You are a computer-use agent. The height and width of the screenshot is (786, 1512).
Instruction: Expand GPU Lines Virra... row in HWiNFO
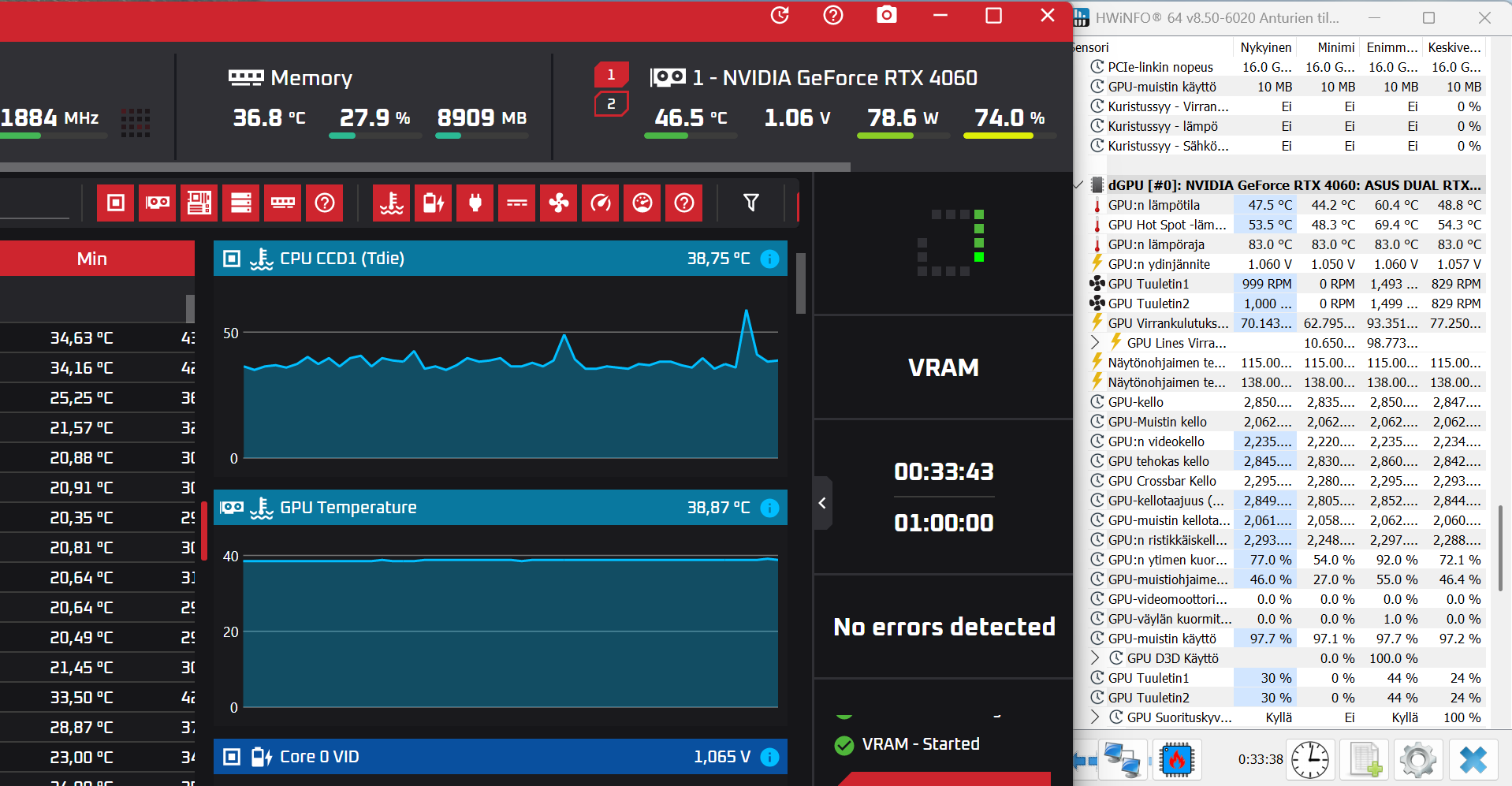[1095, 343]
